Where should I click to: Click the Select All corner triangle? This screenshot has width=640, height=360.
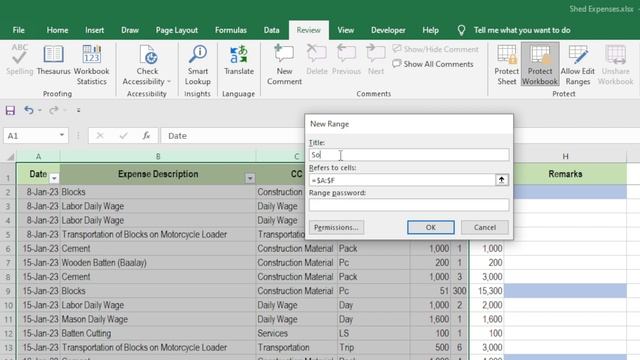click(10, 157)
